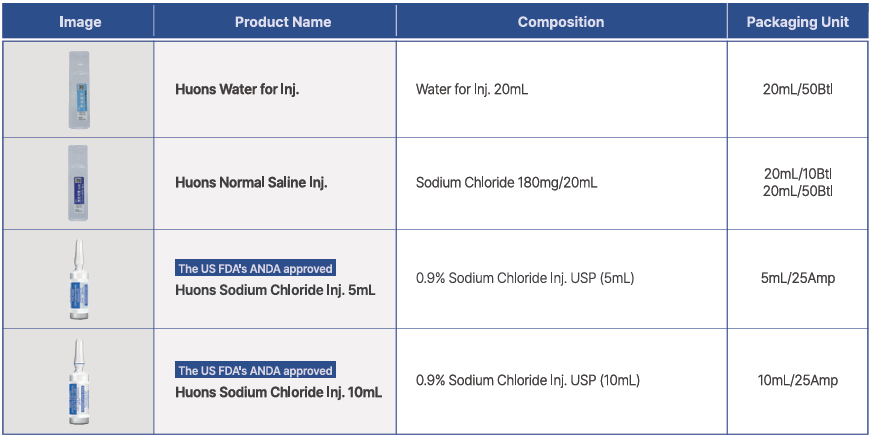870x436 pixels.
Task: Click the Sodium Chloride Inj. 5mL ampoule image
Action: [78, 280]
